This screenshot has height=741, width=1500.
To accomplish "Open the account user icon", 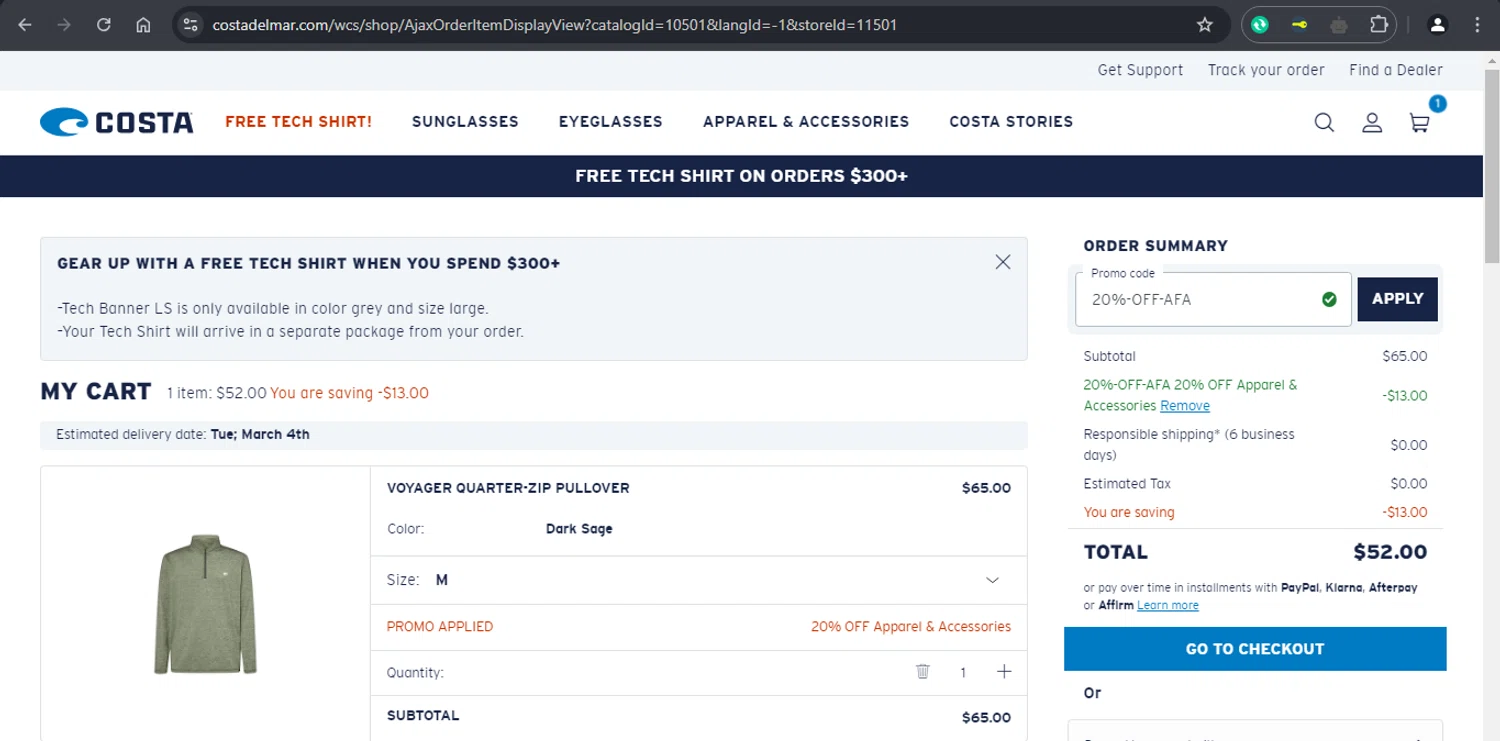I will coord(1372,122).
